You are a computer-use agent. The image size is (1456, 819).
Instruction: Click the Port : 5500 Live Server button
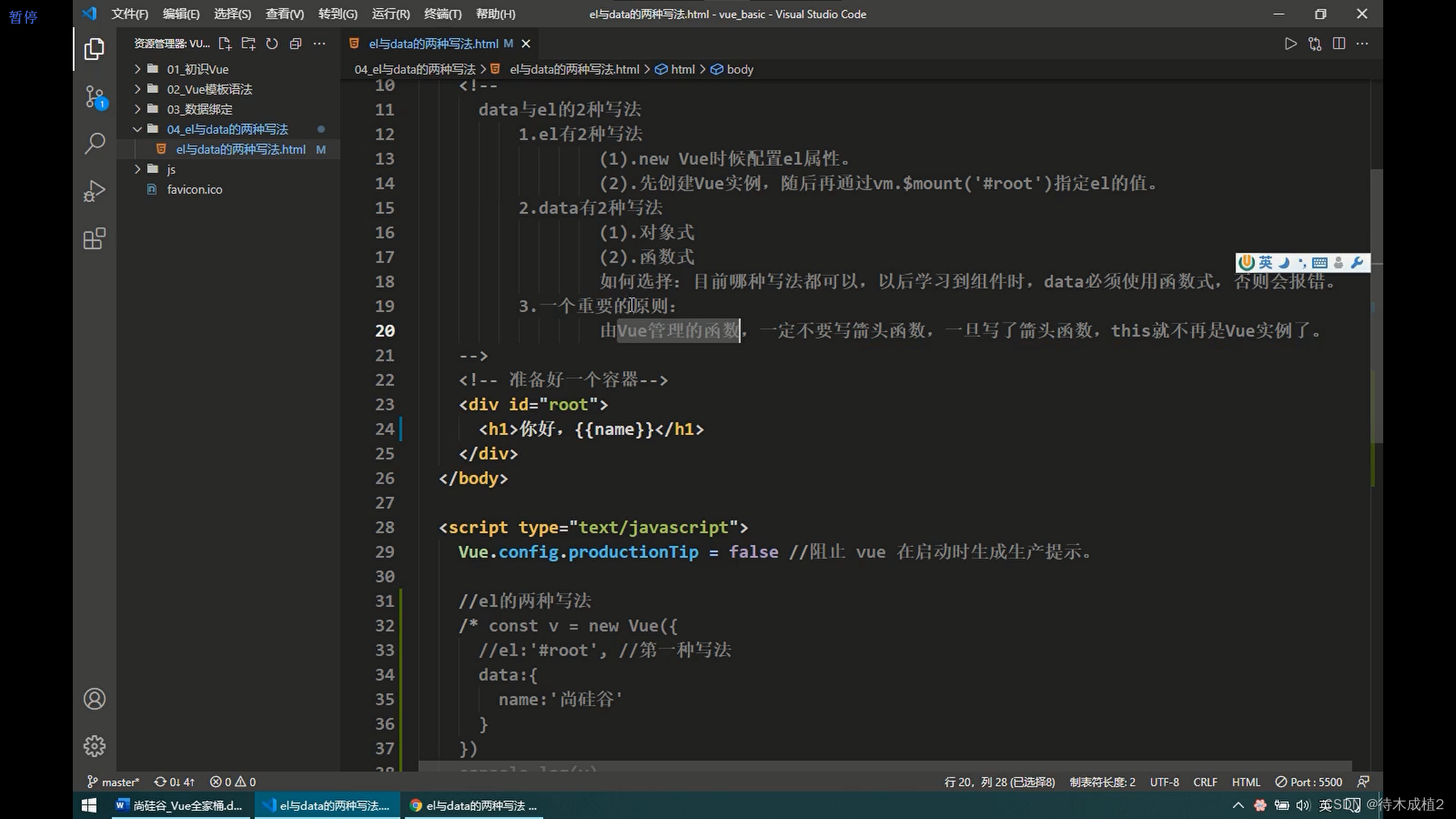point(1309,782)
